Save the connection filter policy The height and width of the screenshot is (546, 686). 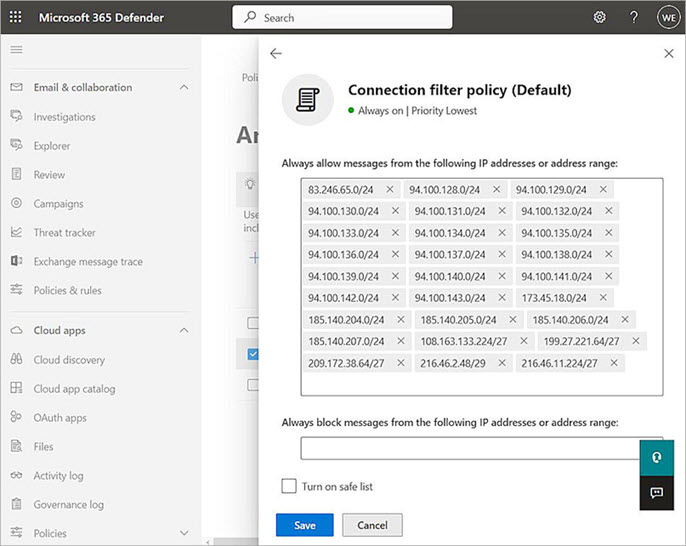[305, 525]
